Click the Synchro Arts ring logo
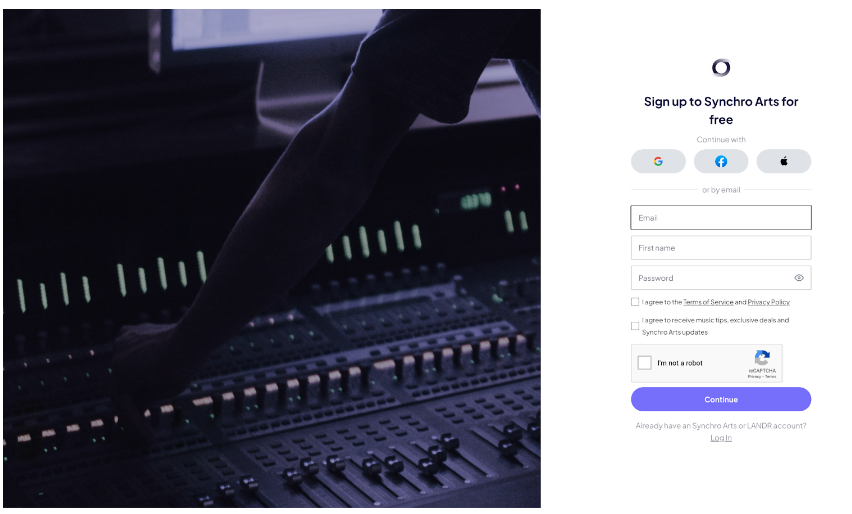This screenshot has height=514, width=852. pos(721,67)
